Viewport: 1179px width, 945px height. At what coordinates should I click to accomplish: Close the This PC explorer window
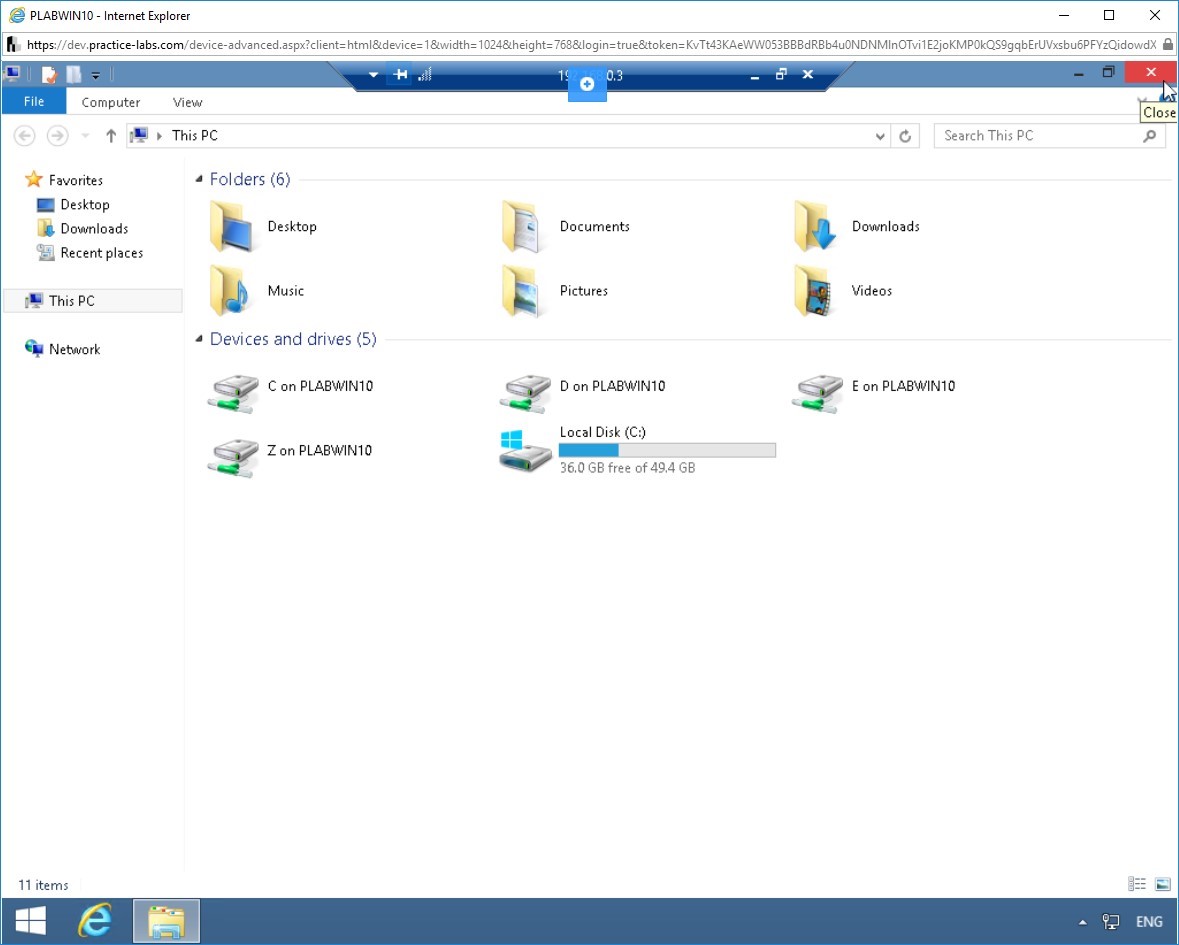(1150, 72)
